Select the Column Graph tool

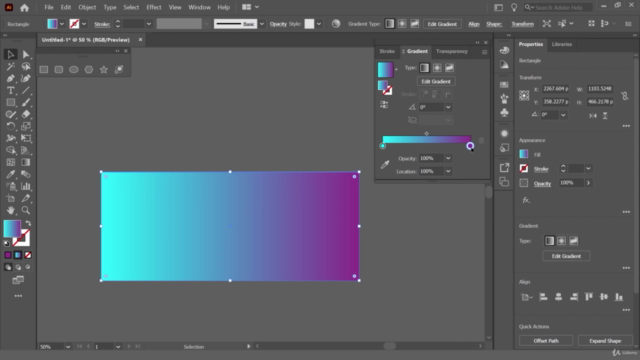(26, 187)
